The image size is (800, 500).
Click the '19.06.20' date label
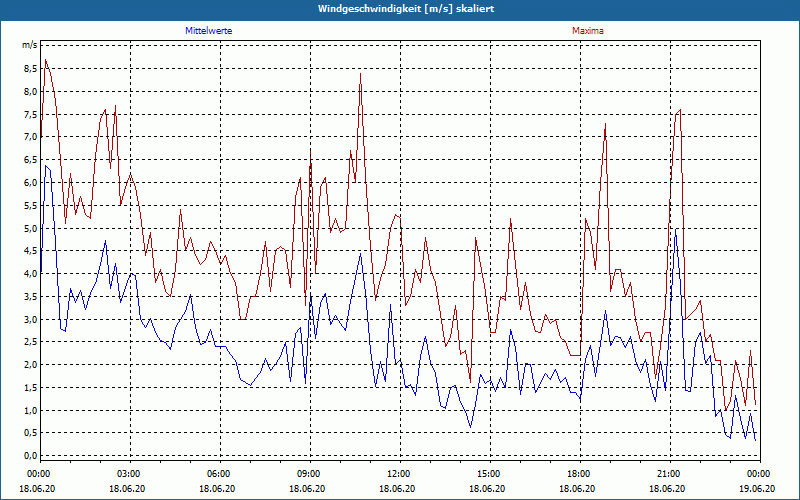coord(757,488)
